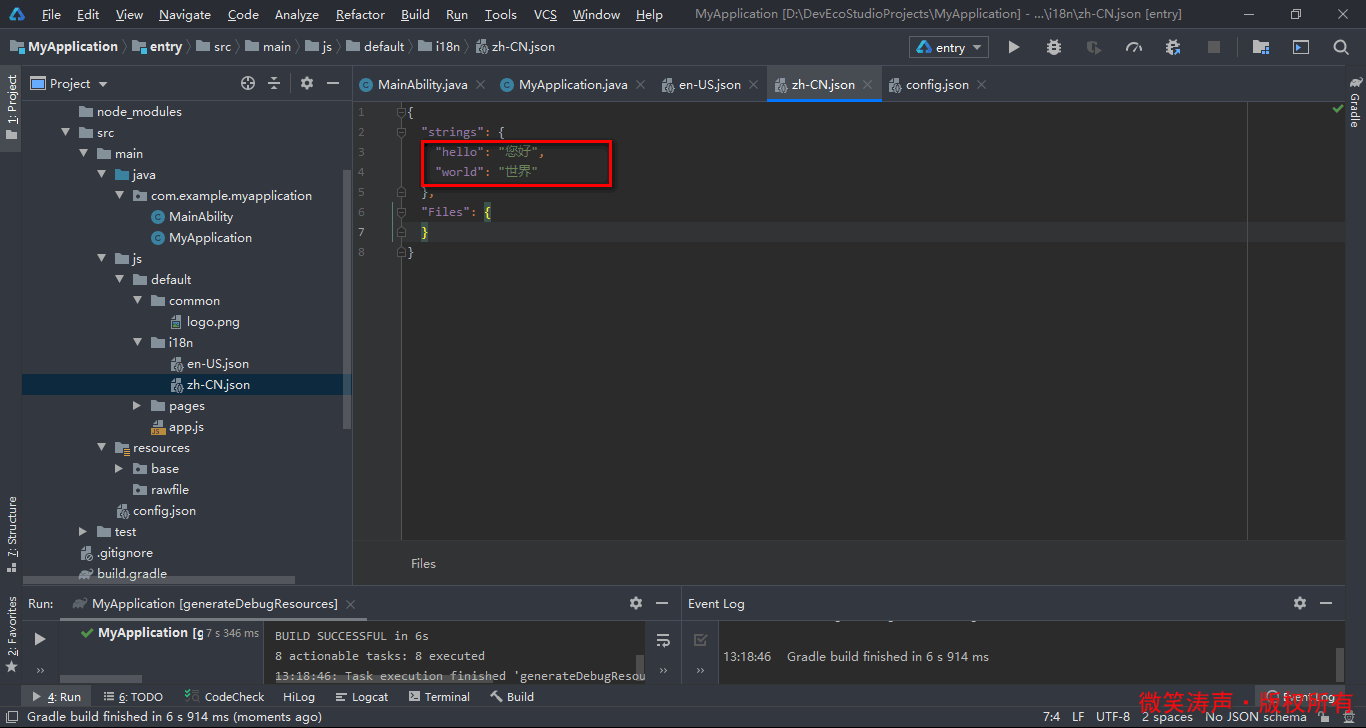Screen dimensions: 1366x728
Task: Open Project panel settings gear icon
Action: click(307, 84)
